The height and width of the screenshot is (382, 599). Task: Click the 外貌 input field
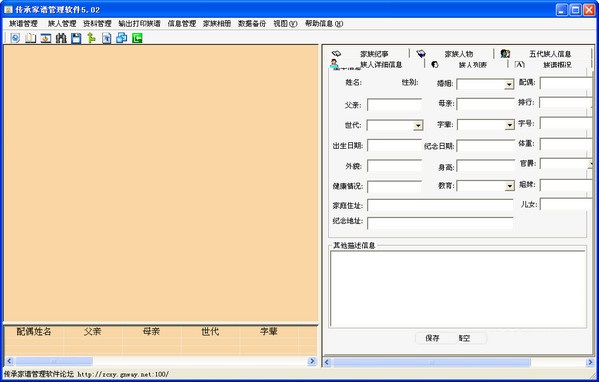pyautogui.click(x=394, y=166)
